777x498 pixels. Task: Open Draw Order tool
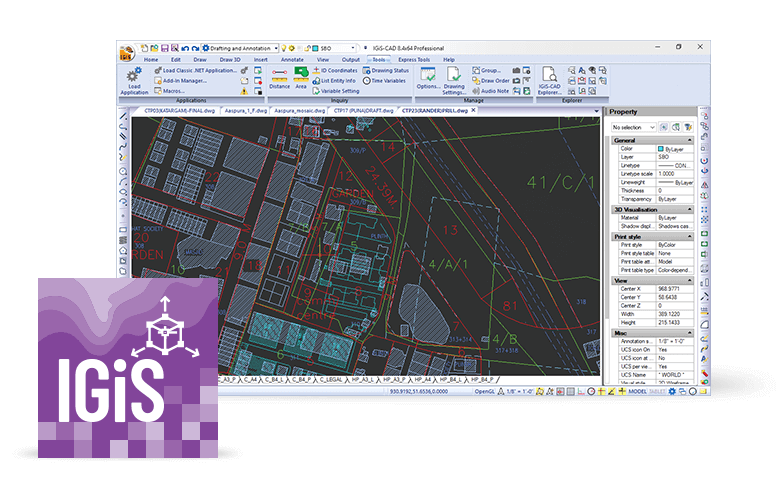[x=491, y=81]
